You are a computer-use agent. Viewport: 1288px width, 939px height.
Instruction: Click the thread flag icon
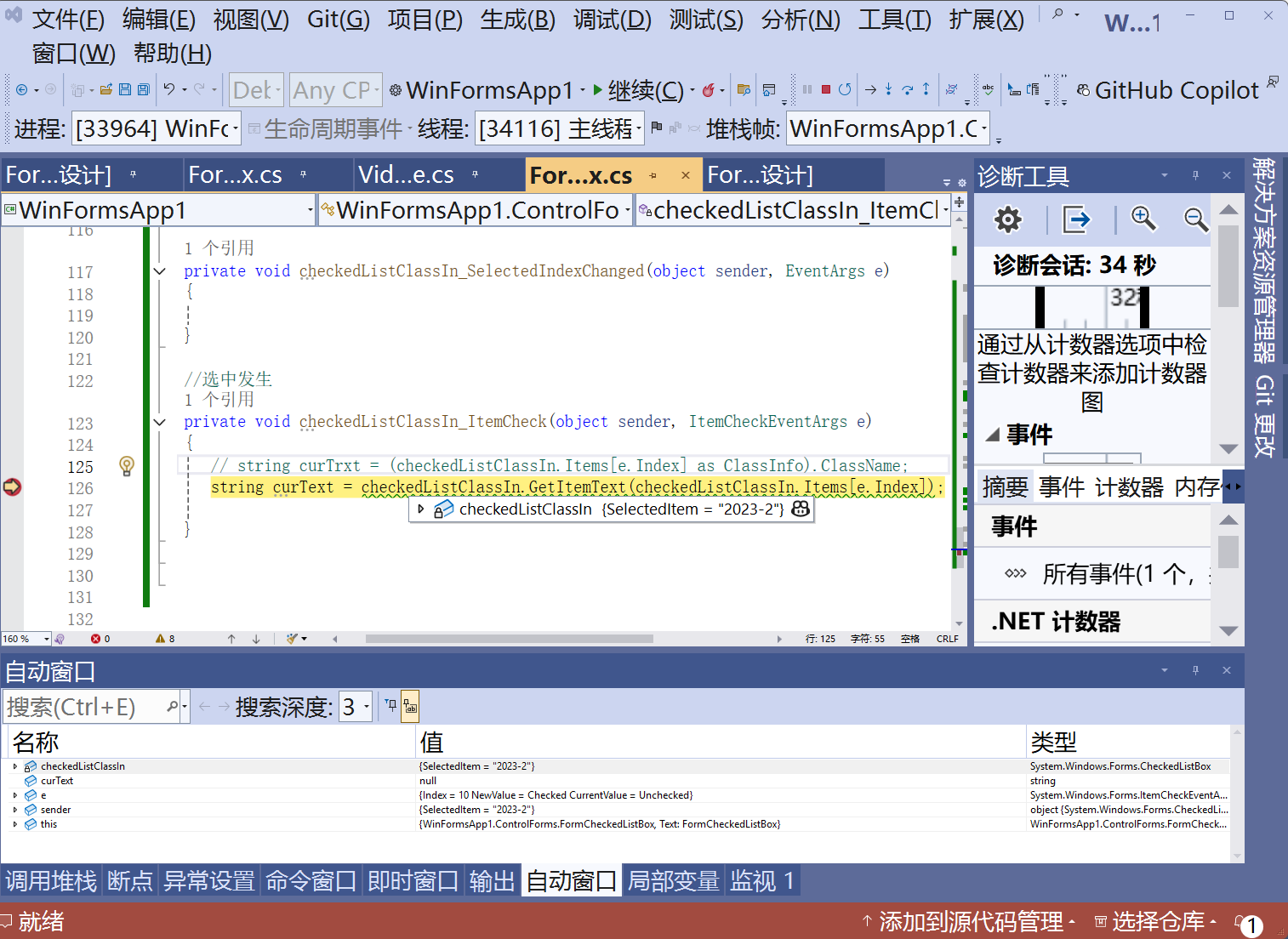pos(656,128)
